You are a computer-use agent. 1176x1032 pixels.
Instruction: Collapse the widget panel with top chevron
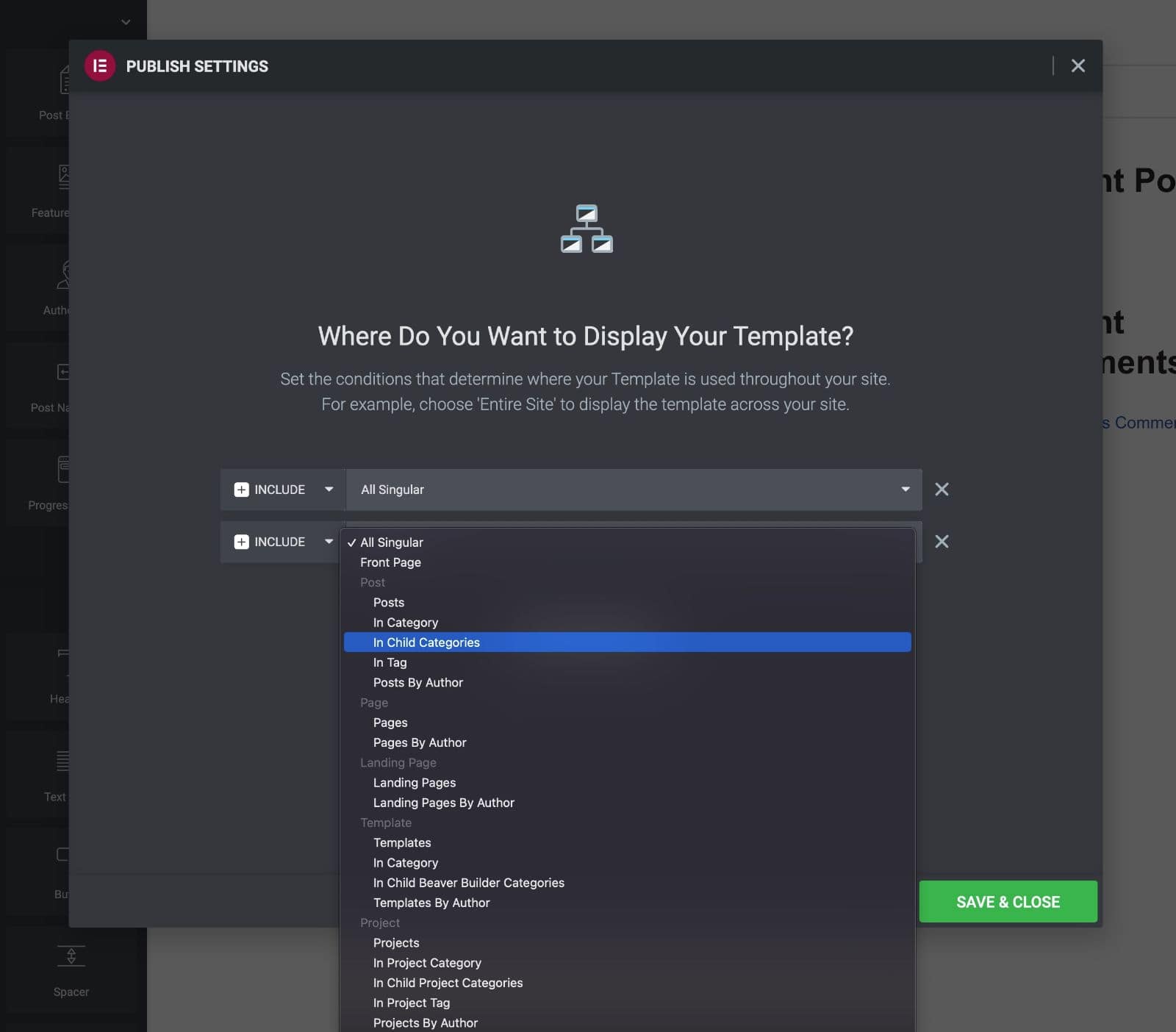point(125,21)
